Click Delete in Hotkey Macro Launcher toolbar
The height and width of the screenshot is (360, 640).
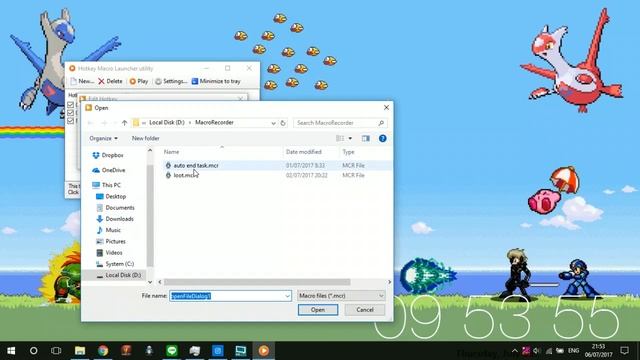(x=110, y=81)
